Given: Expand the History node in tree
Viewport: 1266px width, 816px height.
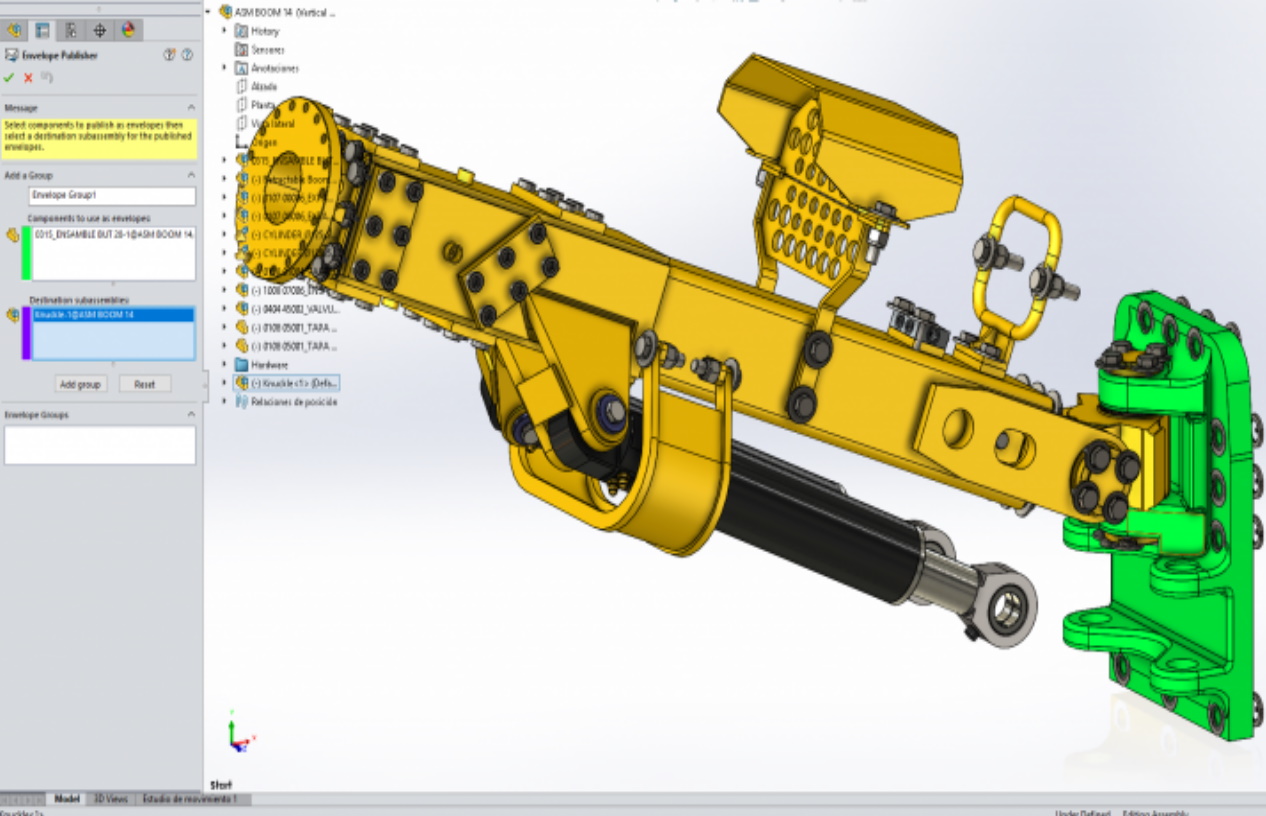Looking at the screenshot, I should (x=224, y=31).
